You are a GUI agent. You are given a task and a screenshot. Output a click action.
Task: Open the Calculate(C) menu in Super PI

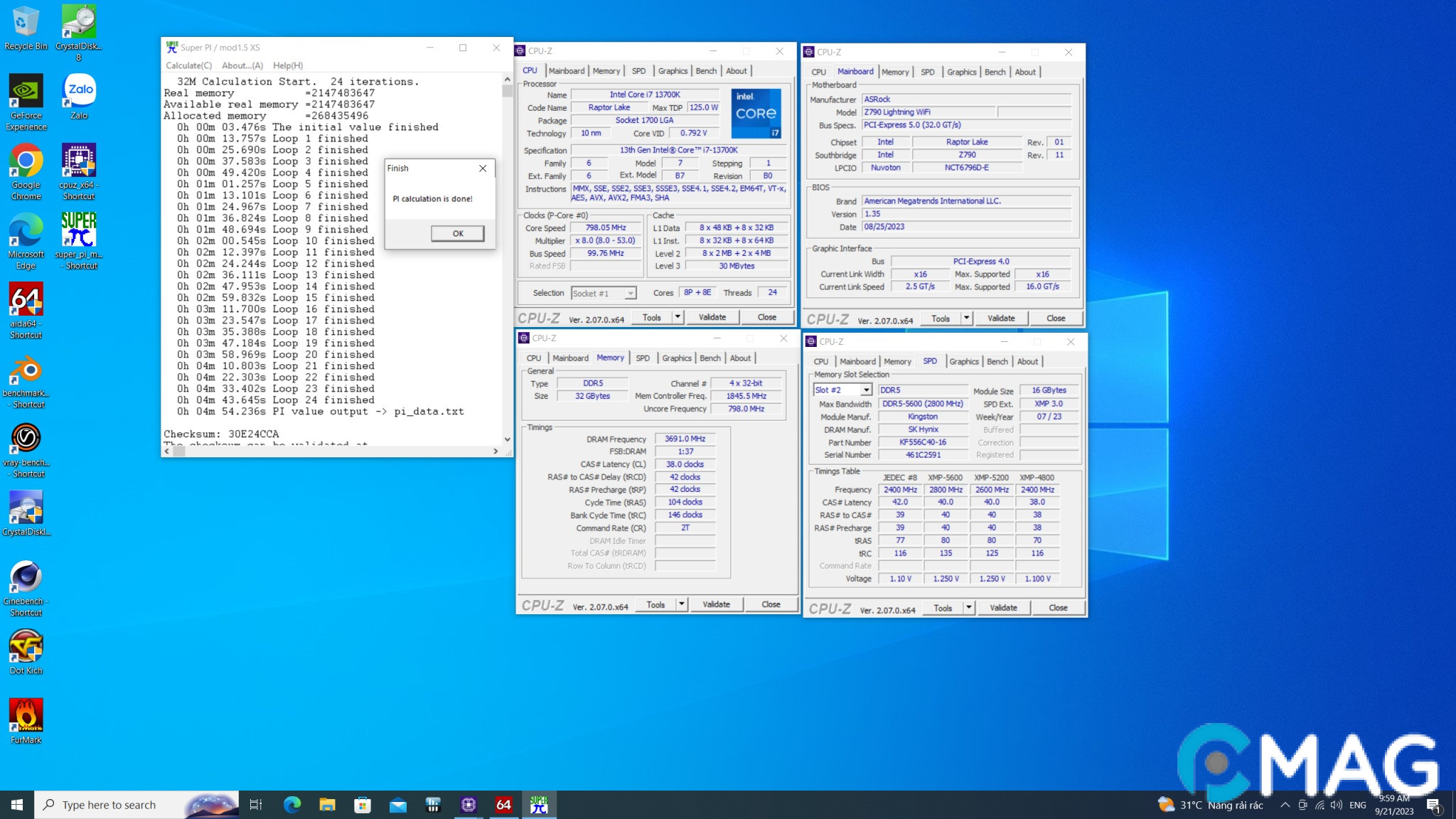pos(188,65)
